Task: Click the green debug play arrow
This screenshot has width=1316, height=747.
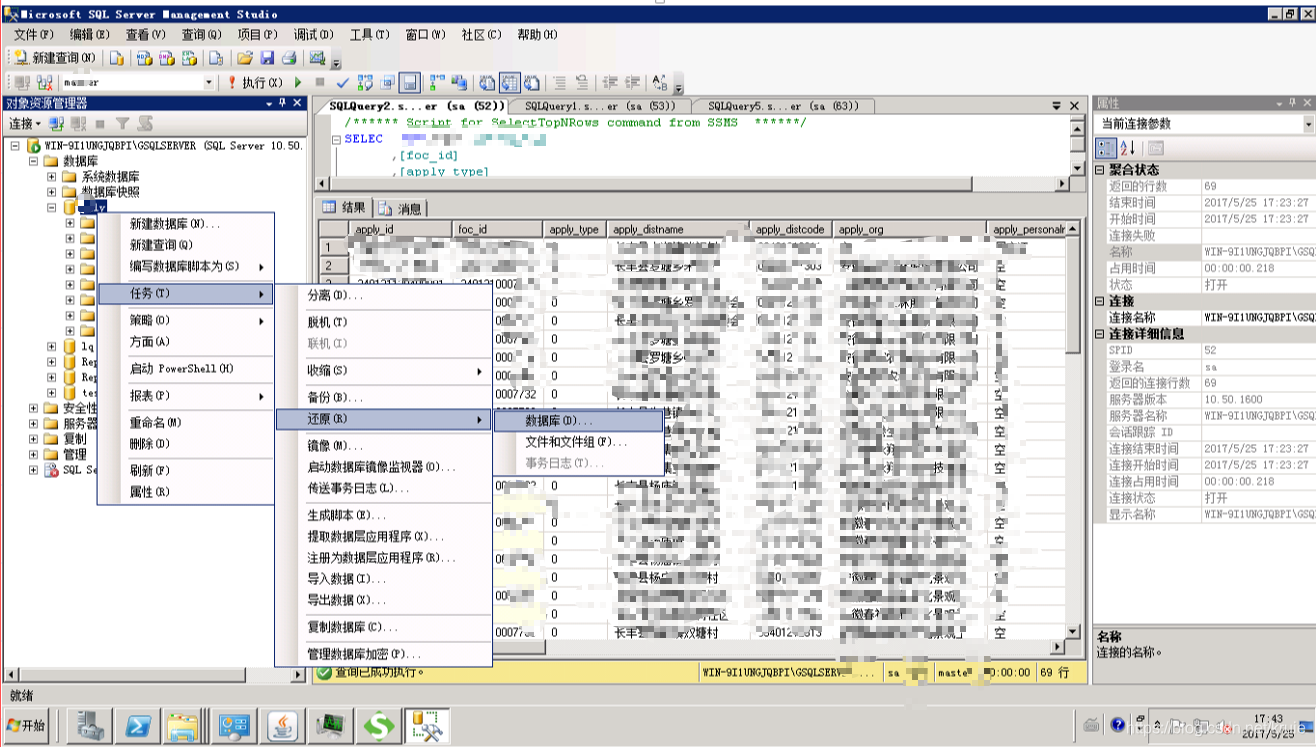Action: (x=298, y=83)
